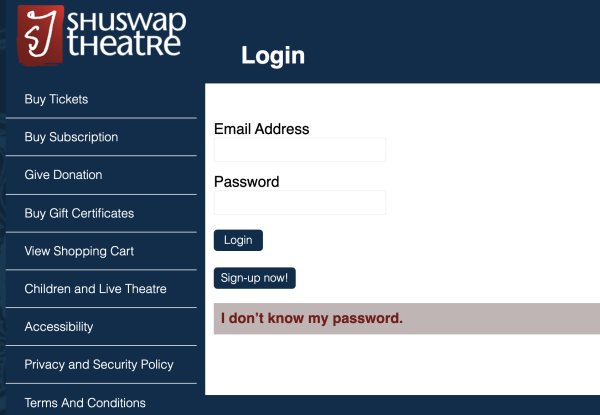This screenshot has width=600, height=415.
Task: Open Terms And Conditions link
Action: click(x=85, y=403)
